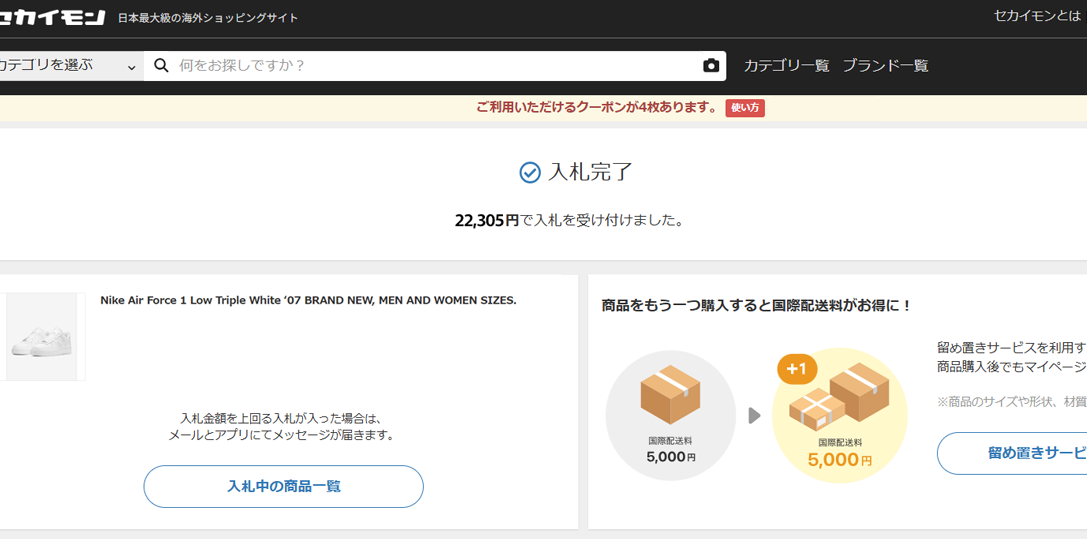Click the セカイモンとは link at top right
The height and width of the screenshot is (539, 1087).
[x=1038, y=17]
